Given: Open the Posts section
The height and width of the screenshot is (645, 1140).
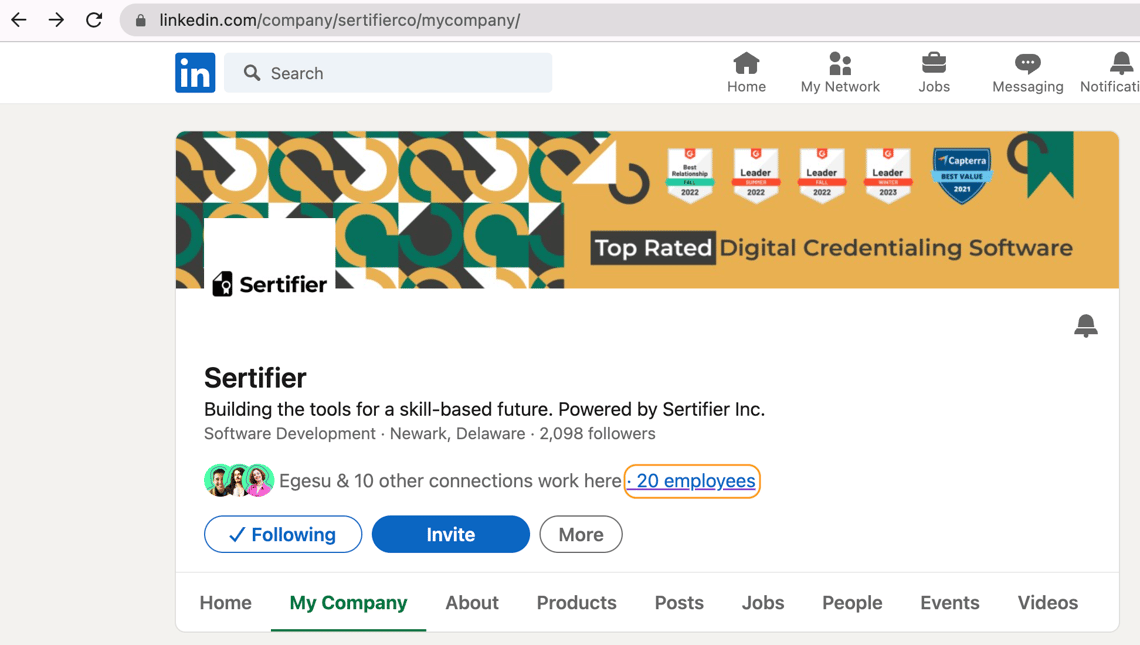Looking at the screenshot, I should (679, 602).
